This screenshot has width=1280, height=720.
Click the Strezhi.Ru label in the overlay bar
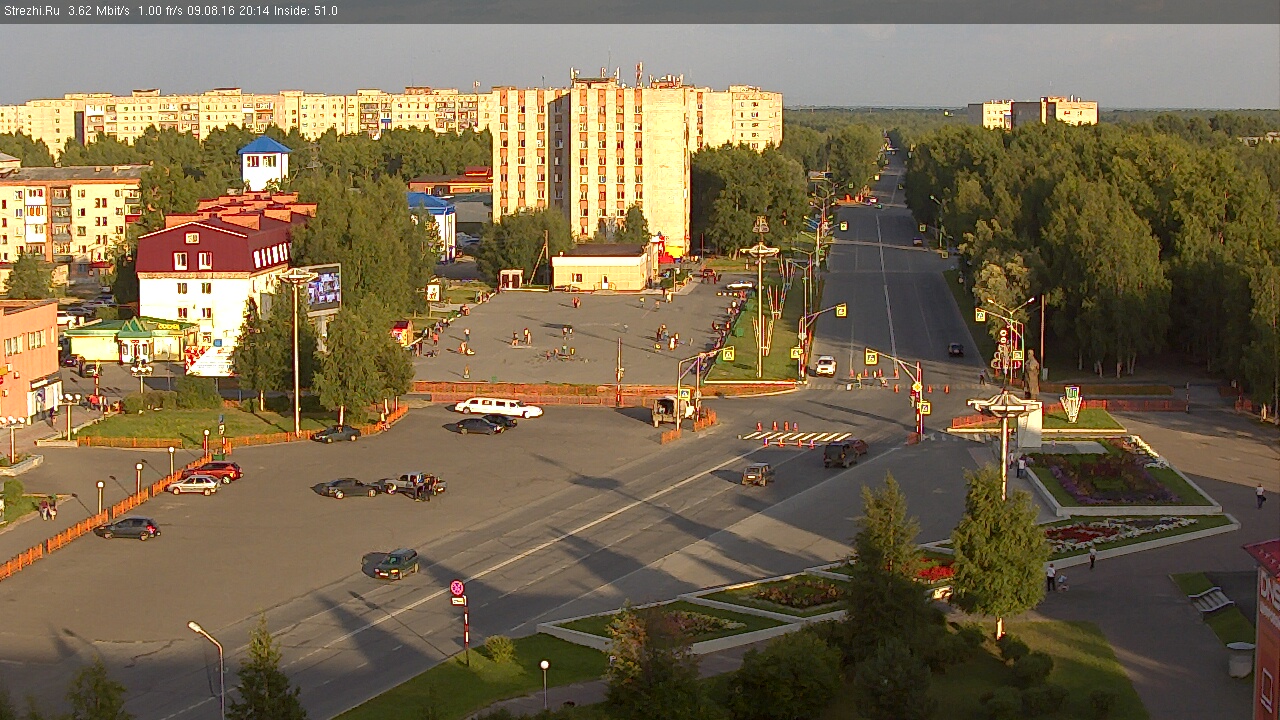point(32,11)
